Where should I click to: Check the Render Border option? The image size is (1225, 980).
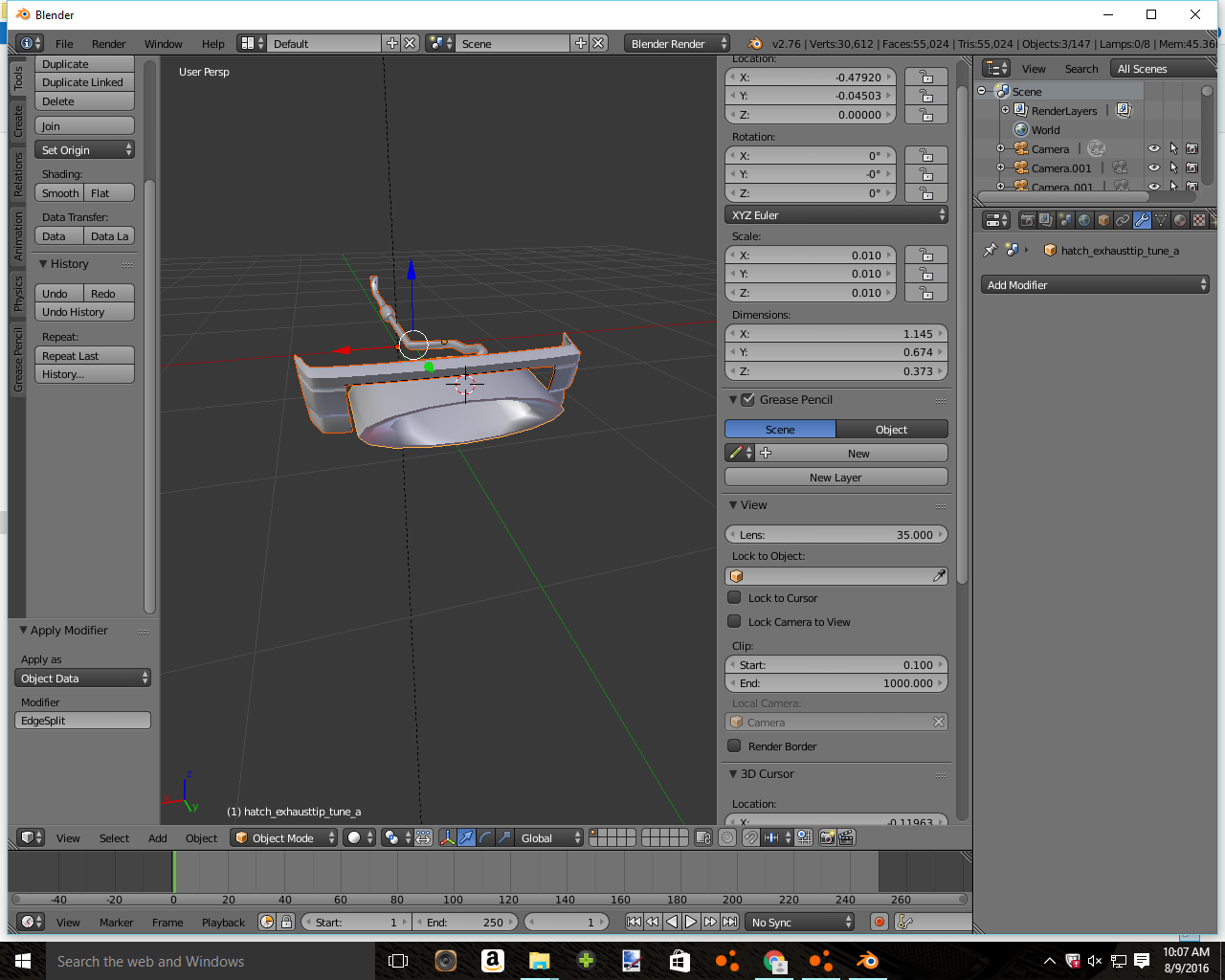point(735,746)
